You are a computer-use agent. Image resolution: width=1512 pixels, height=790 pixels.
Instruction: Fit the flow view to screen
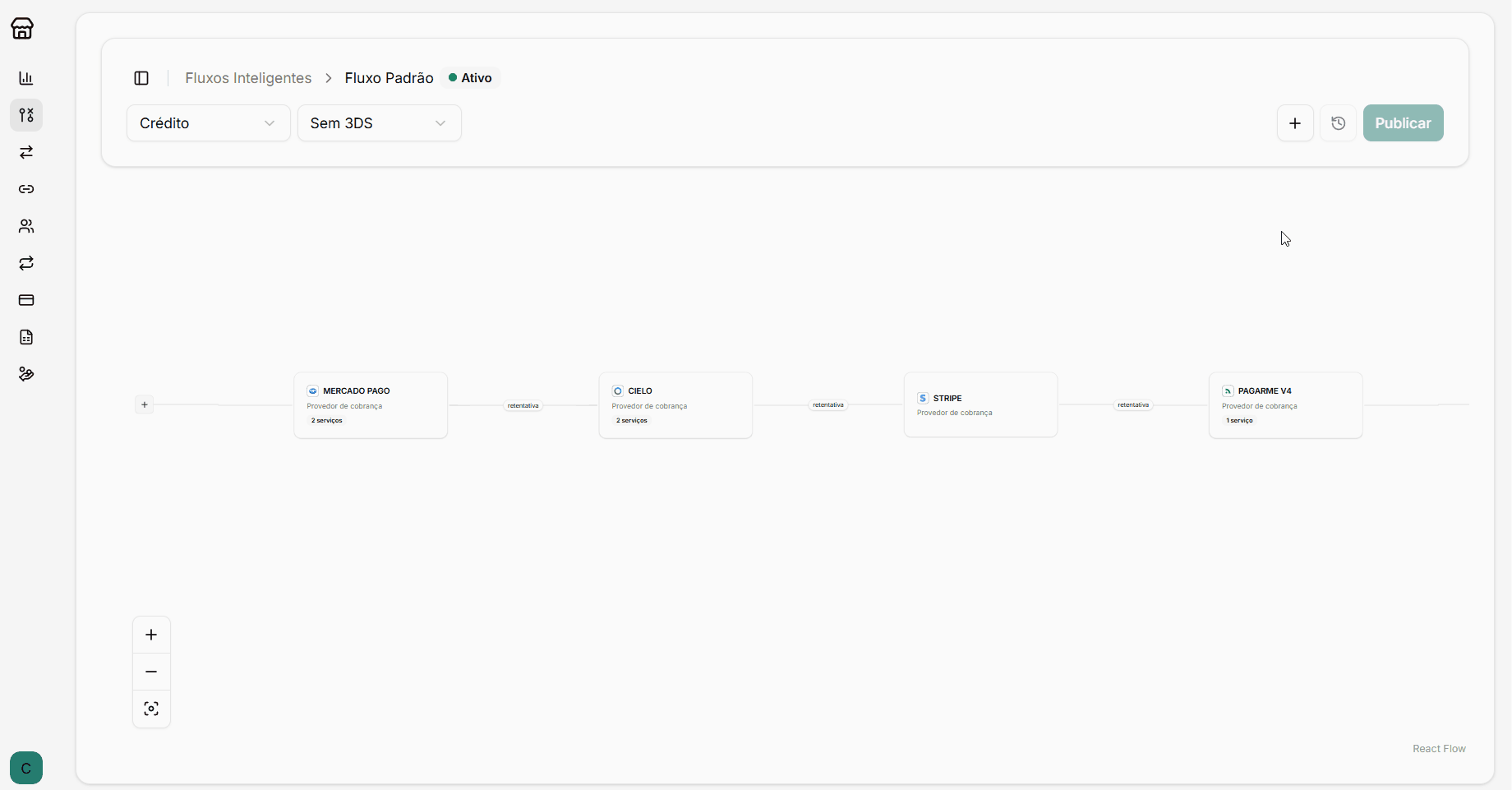coord(151,709)
